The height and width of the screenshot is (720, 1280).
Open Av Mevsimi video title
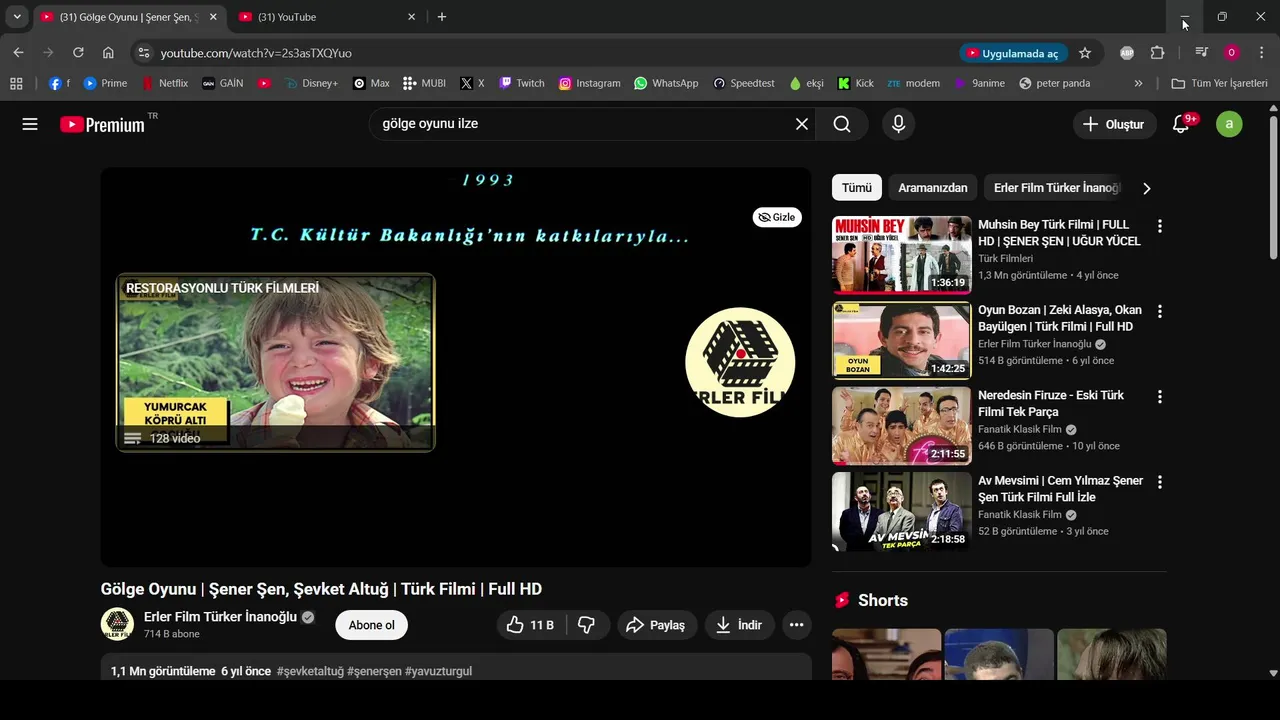coord(1060,489)
